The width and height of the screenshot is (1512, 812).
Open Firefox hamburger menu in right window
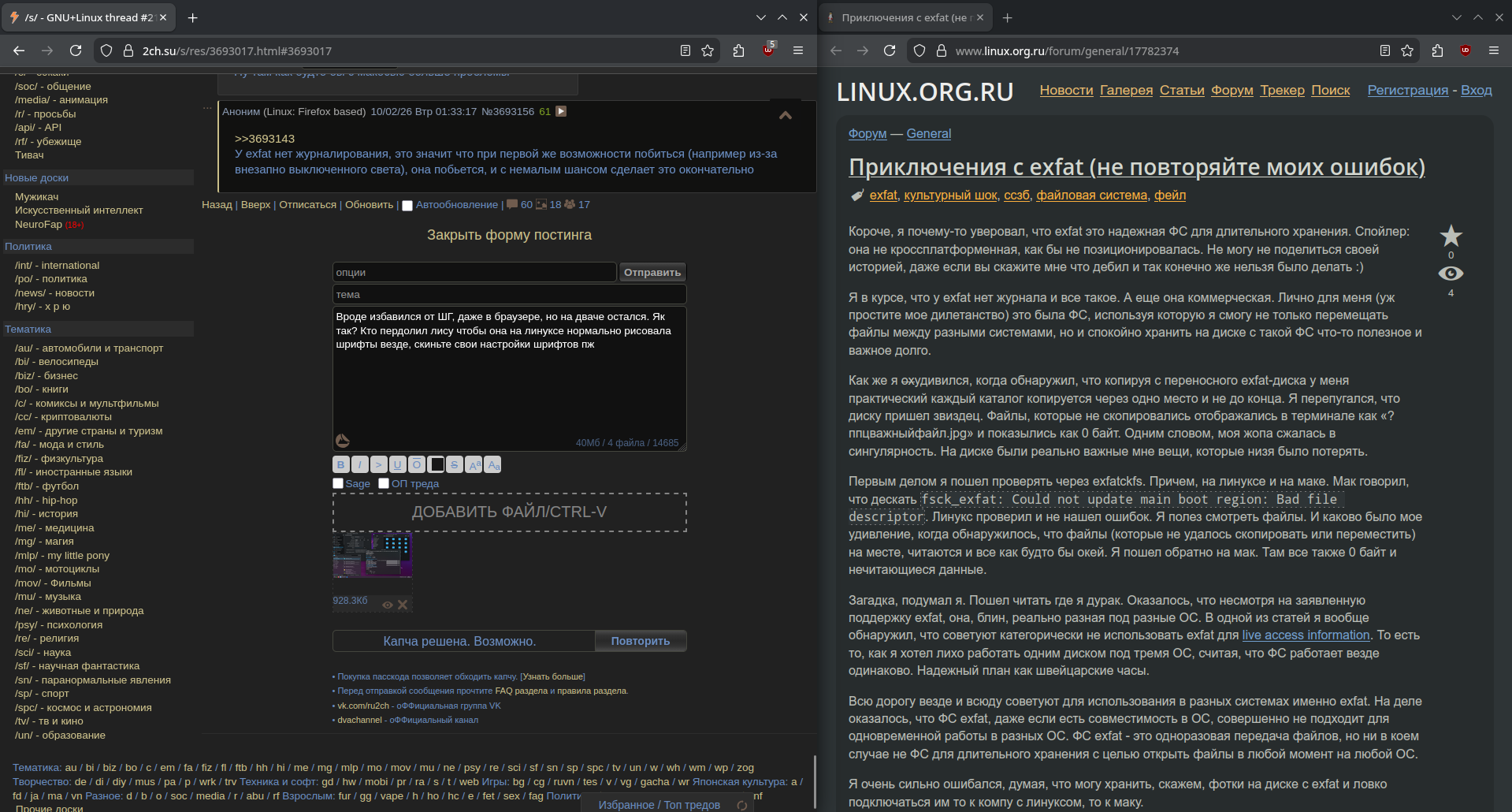click(x=1493, y=50)
